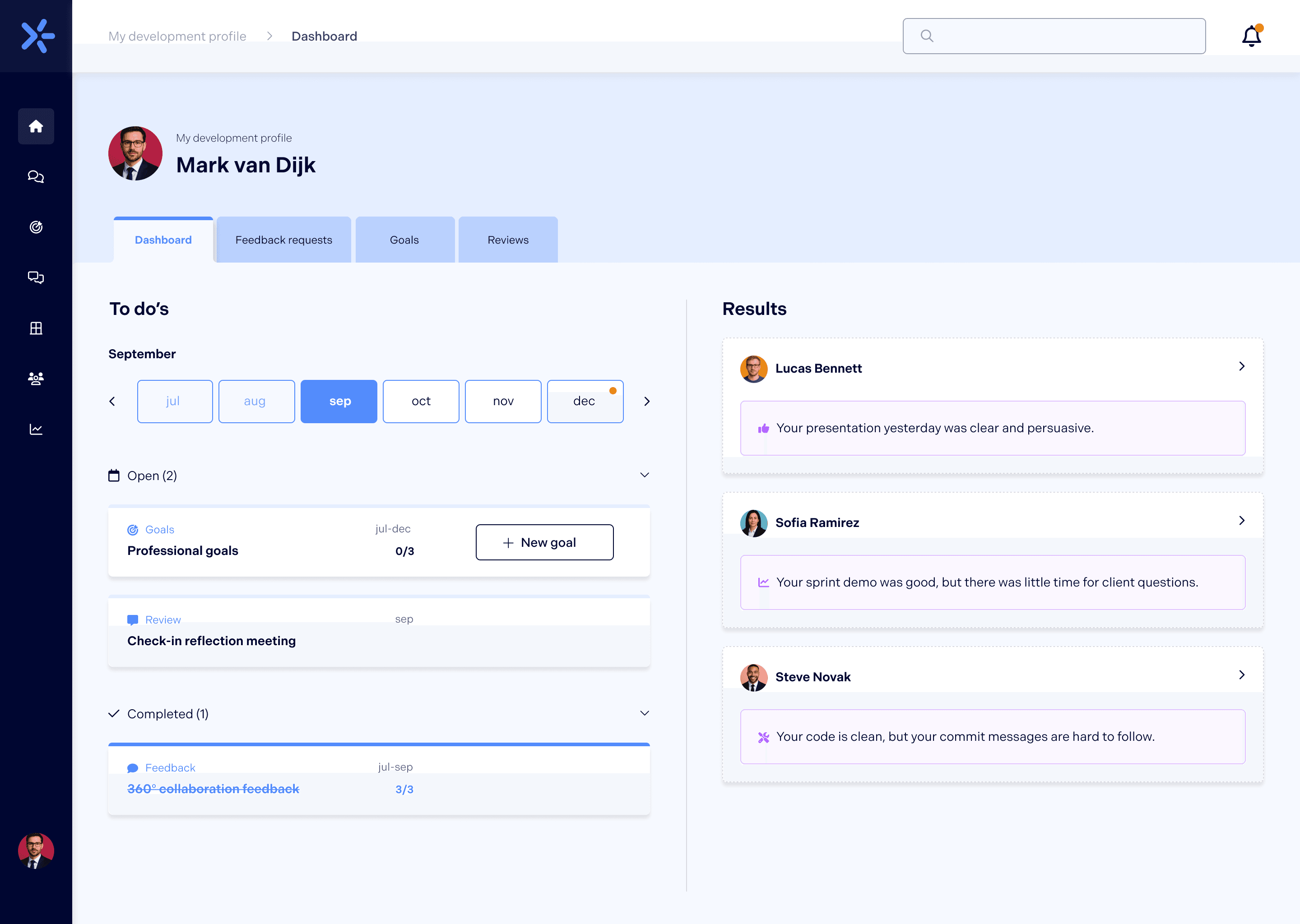Click the right arrow to see later months
The image size is (1300, 924).
click(646, 401)
